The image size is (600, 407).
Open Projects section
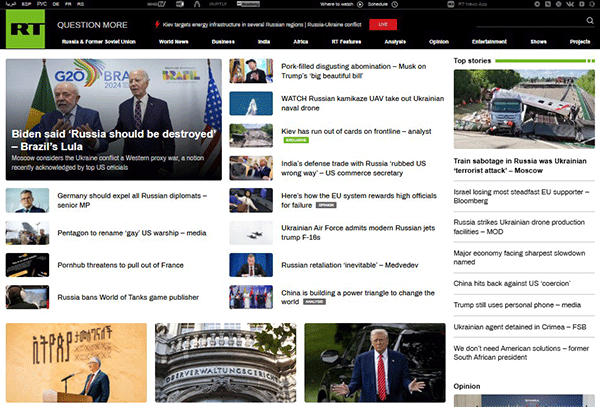pos(580,42)
